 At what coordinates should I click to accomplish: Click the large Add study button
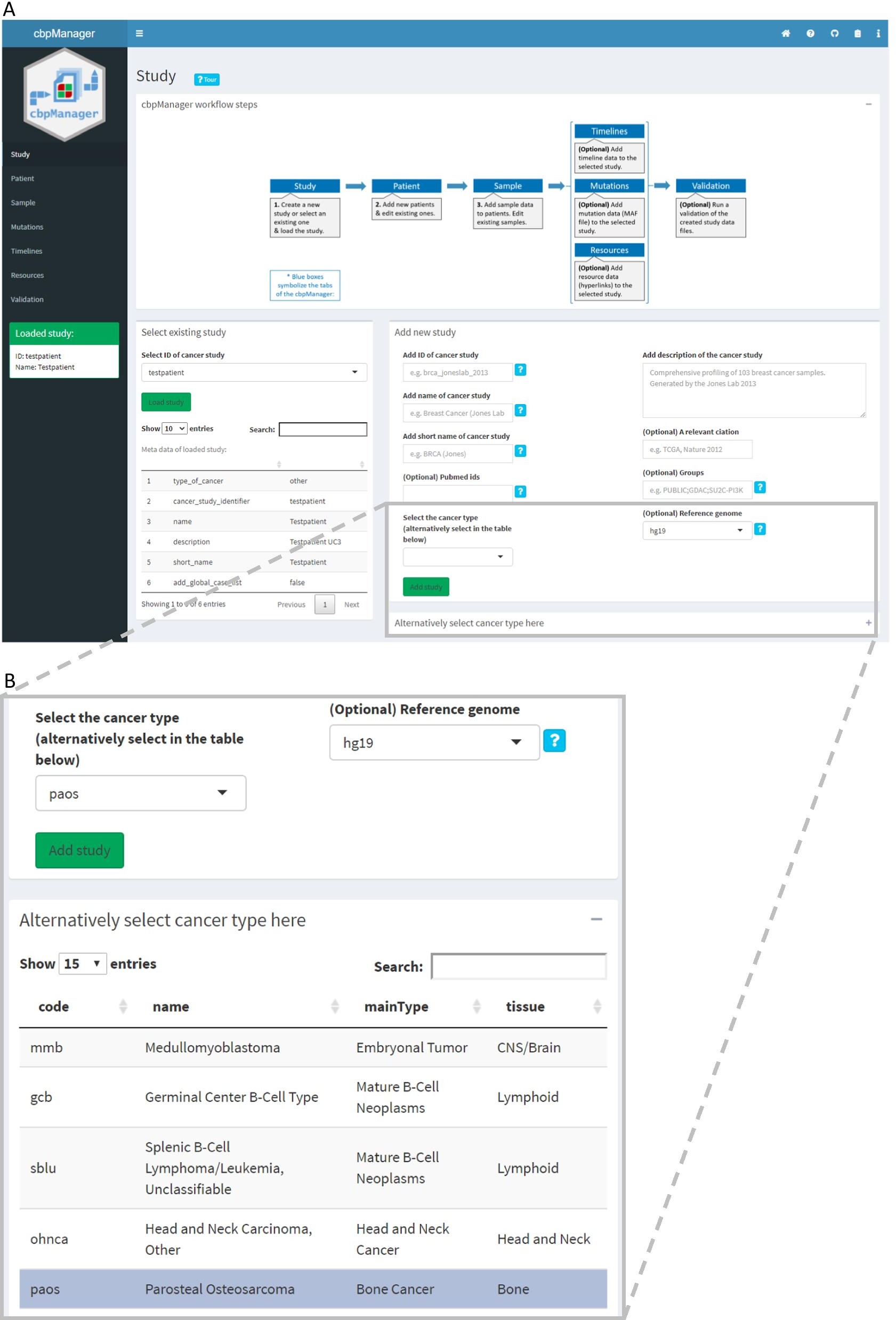point(79,850)
